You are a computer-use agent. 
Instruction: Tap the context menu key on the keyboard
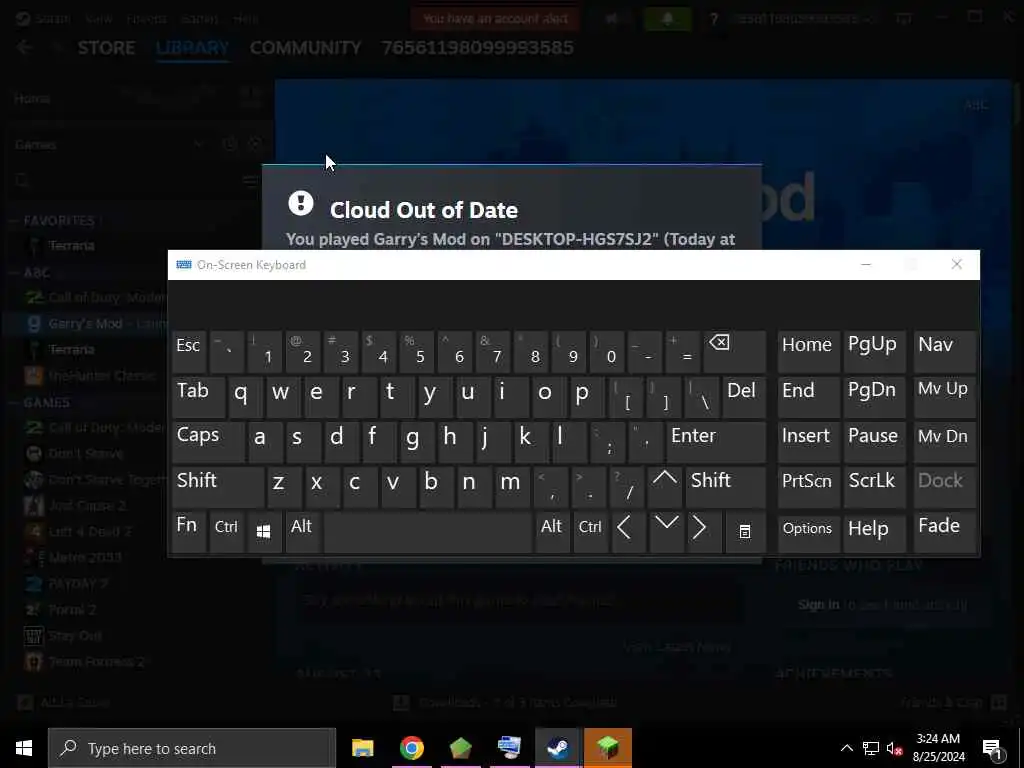tap(744, 532)
